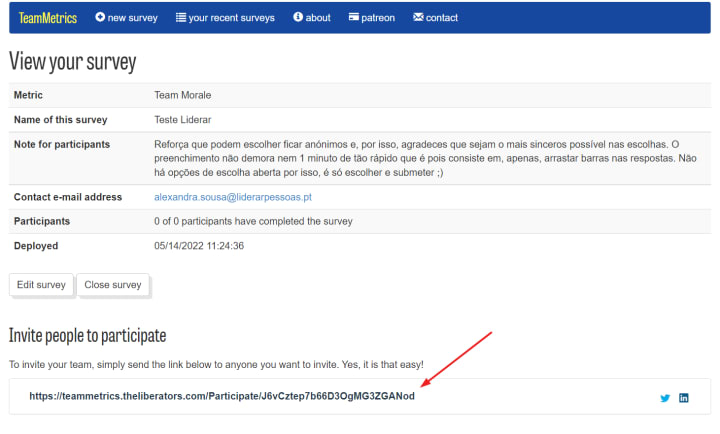Click the 'To invite your team' instruction text
Screen dimensions: 720x434
pos(216,365)
